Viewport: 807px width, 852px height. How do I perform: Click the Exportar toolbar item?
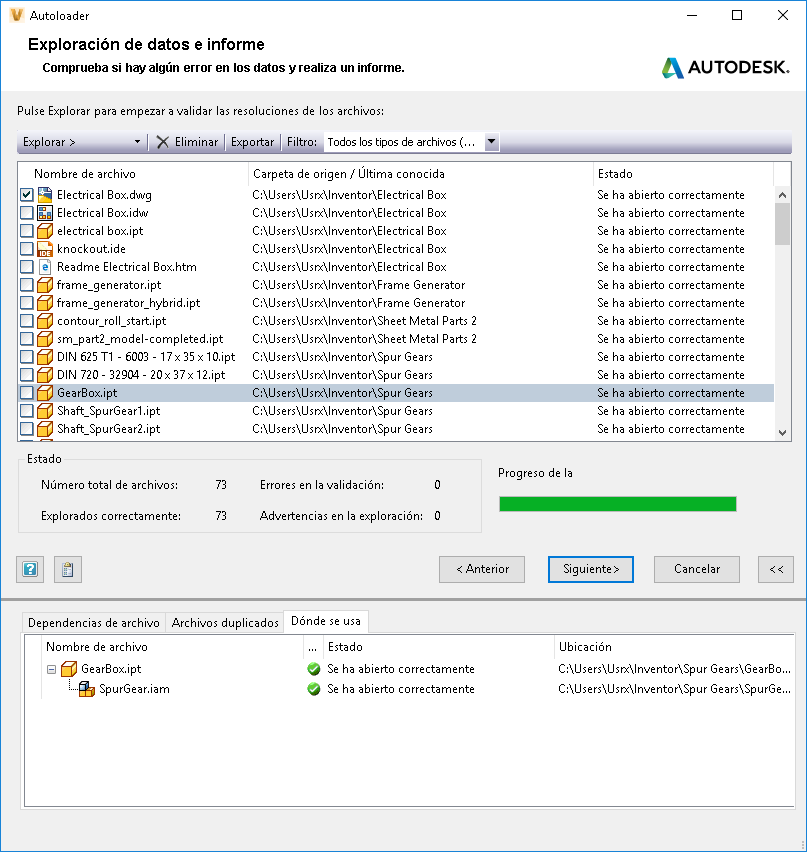(252, 142)
